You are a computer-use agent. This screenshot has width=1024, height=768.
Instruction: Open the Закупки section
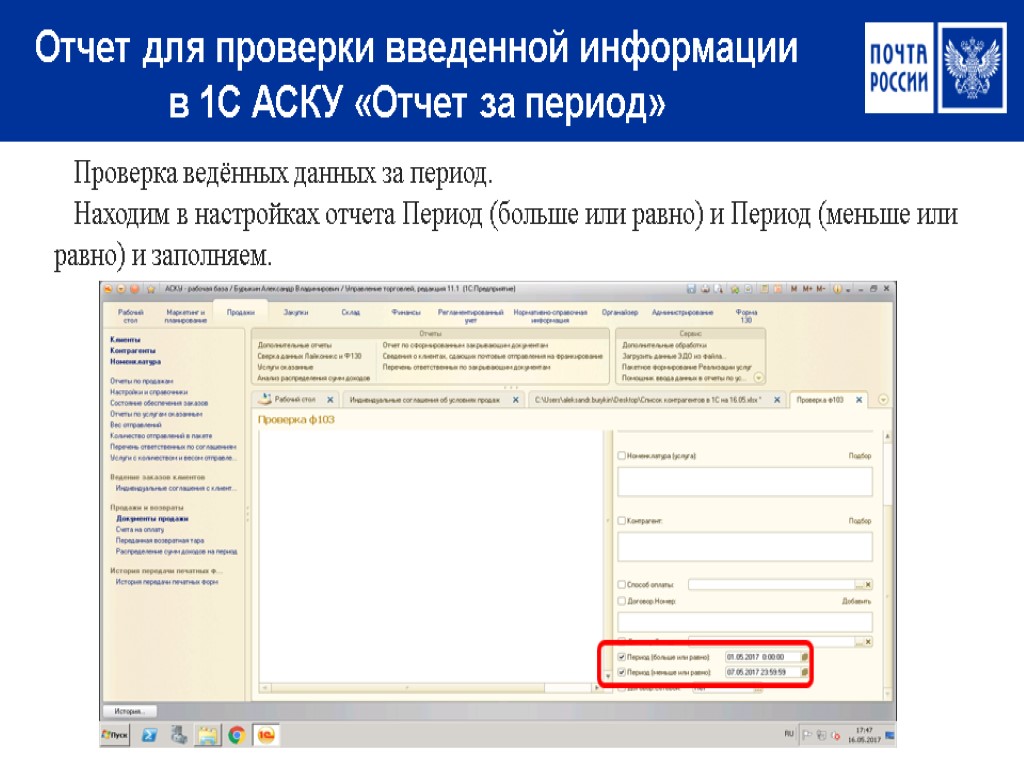tap(296, 312)
